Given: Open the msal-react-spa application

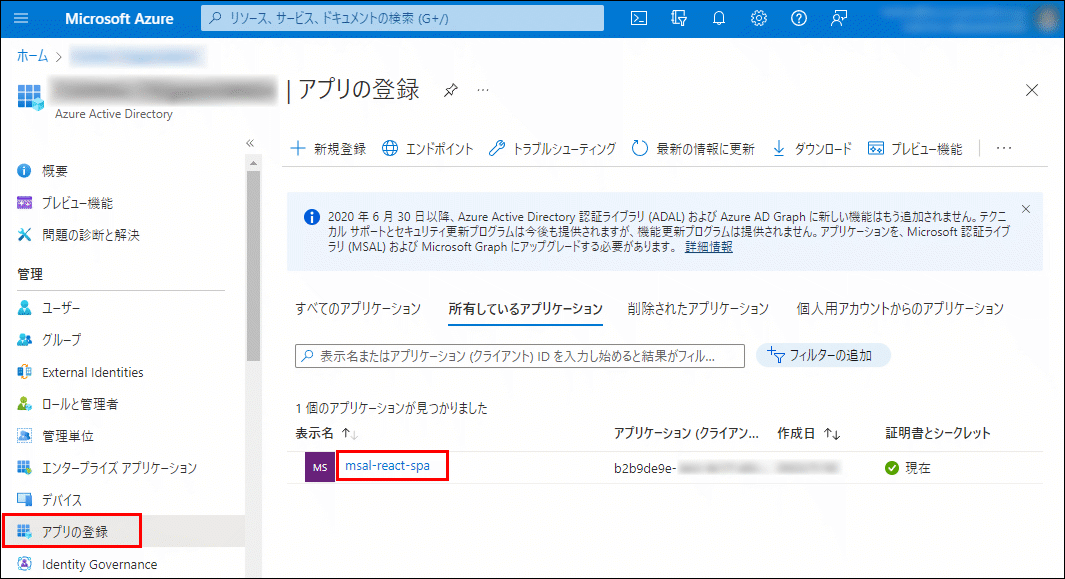Looking at the screenshot, I should pyautogui.click(x=387, y=466).
